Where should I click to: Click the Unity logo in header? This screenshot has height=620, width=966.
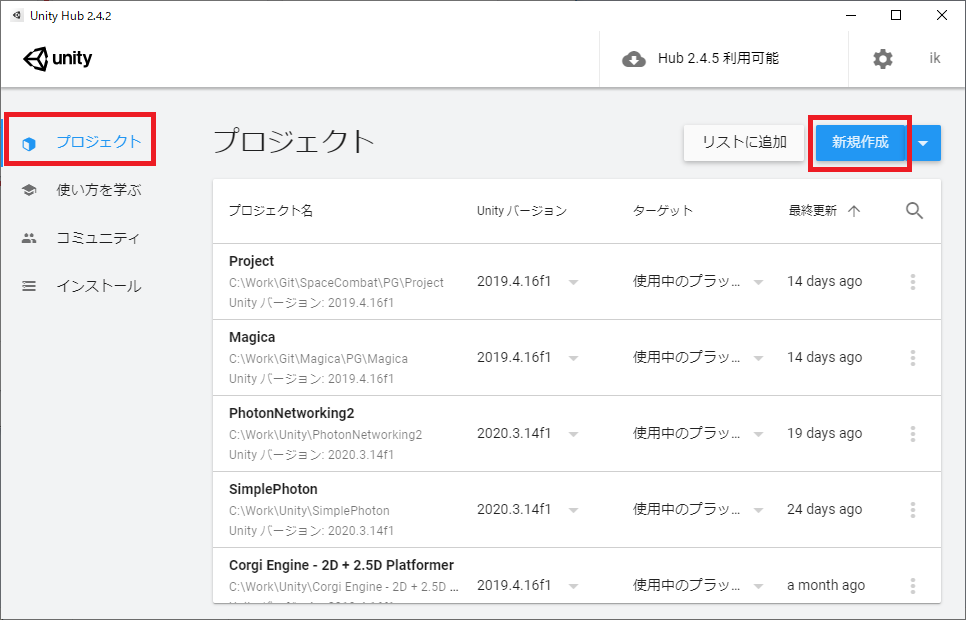(x=58, y=58)
